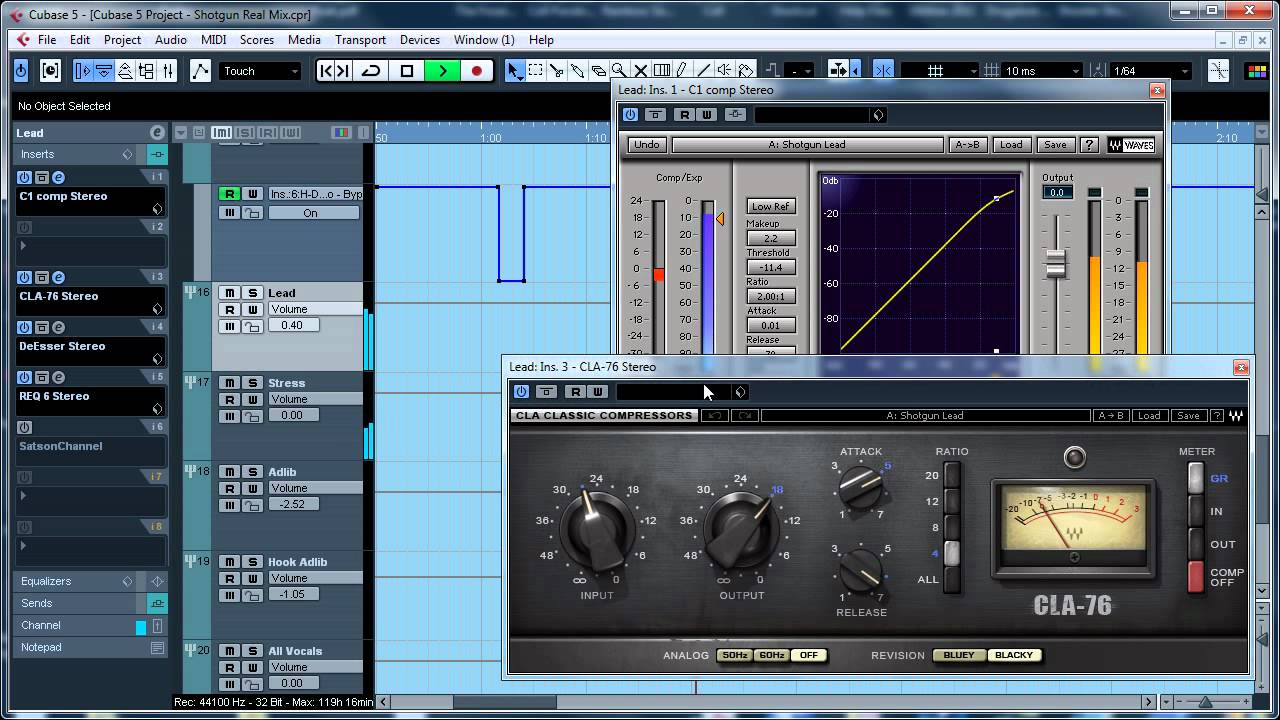Select the Glue tool
The image size is (1280, 720).
578,71
